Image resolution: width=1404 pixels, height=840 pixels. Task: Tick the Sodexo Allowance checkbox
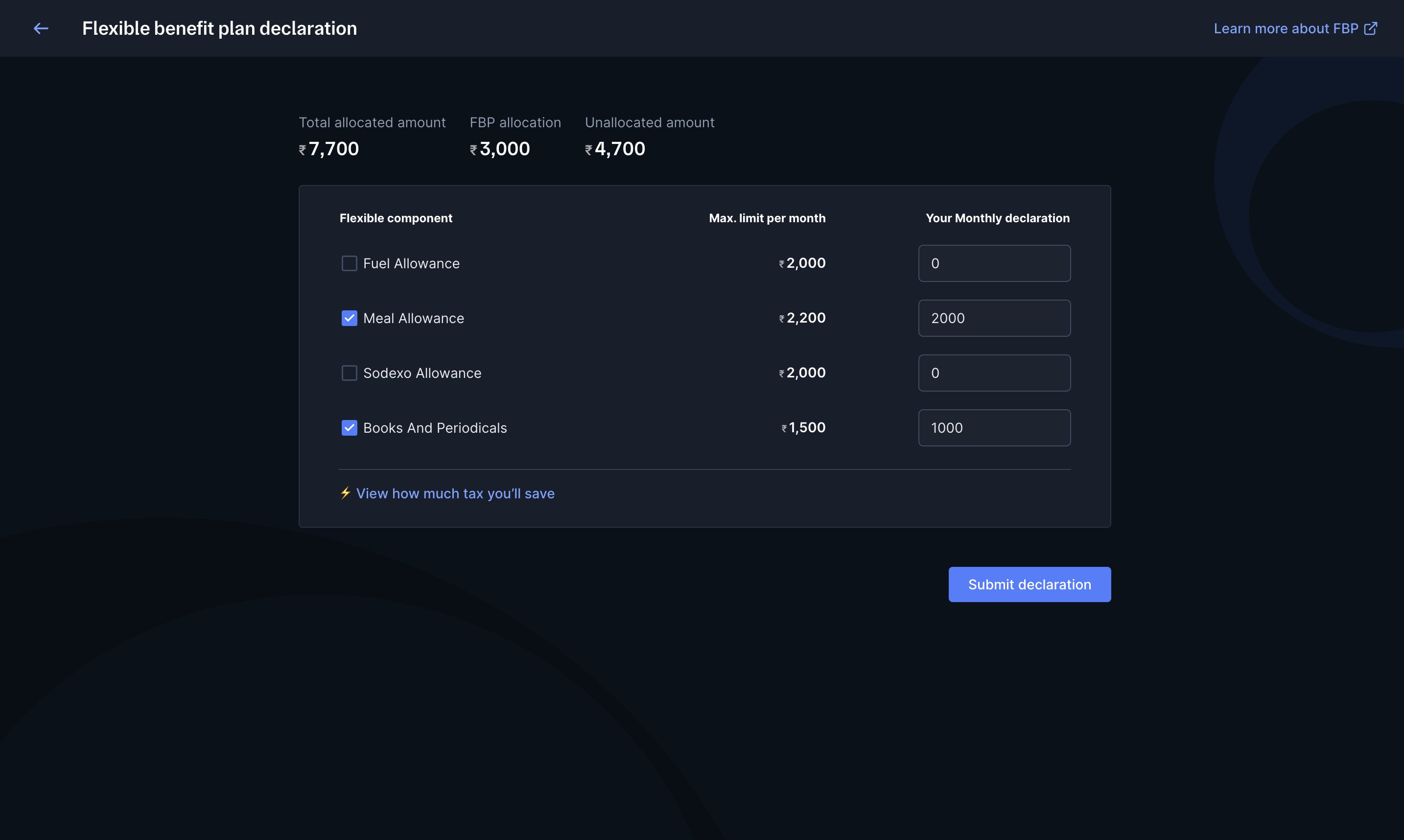pos(349,373)
